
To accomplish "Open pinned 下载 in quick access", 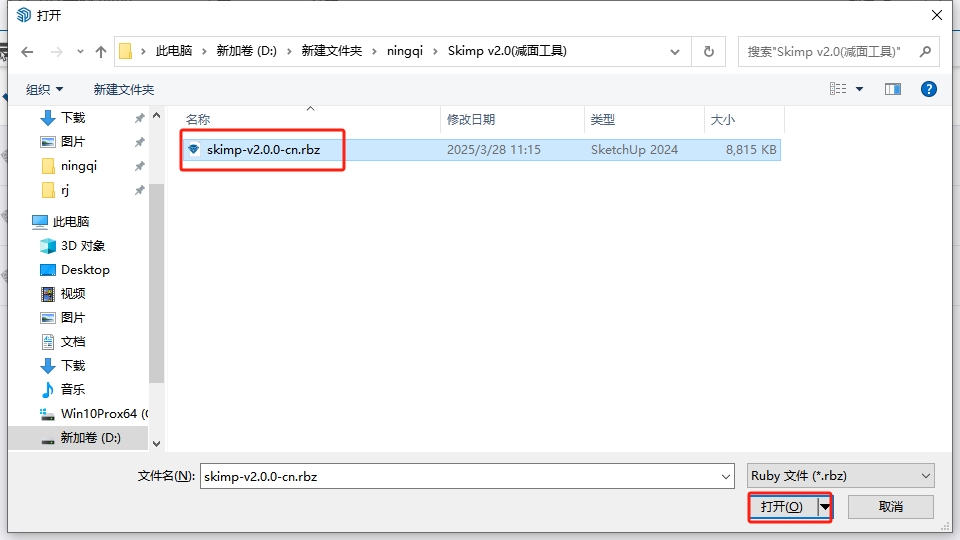I will (73, 118).
